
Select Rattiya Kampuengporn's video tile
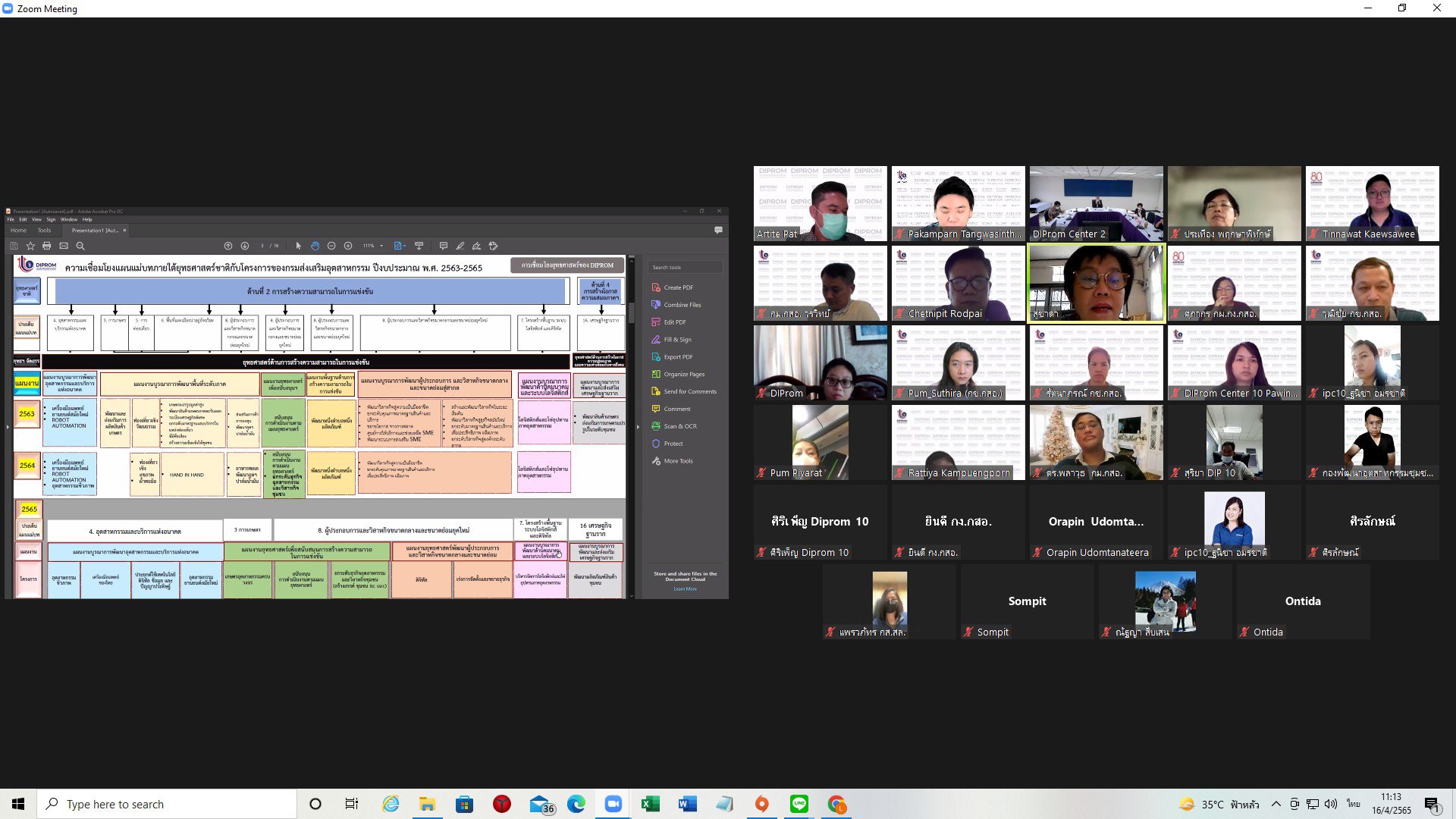[x=958, y=442]
